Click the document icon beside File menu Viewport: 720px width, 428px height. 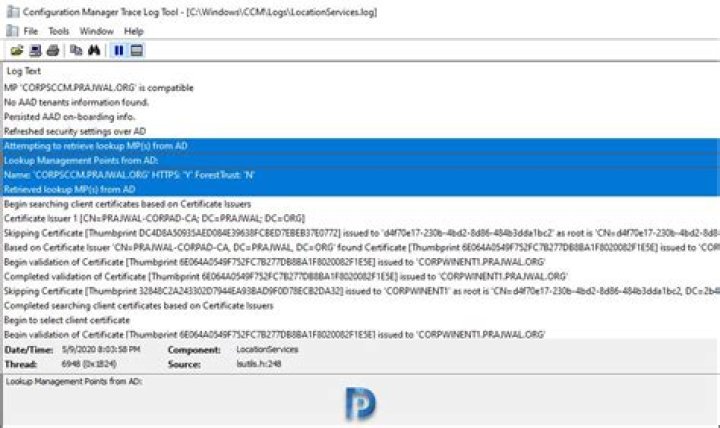point(12,31)
